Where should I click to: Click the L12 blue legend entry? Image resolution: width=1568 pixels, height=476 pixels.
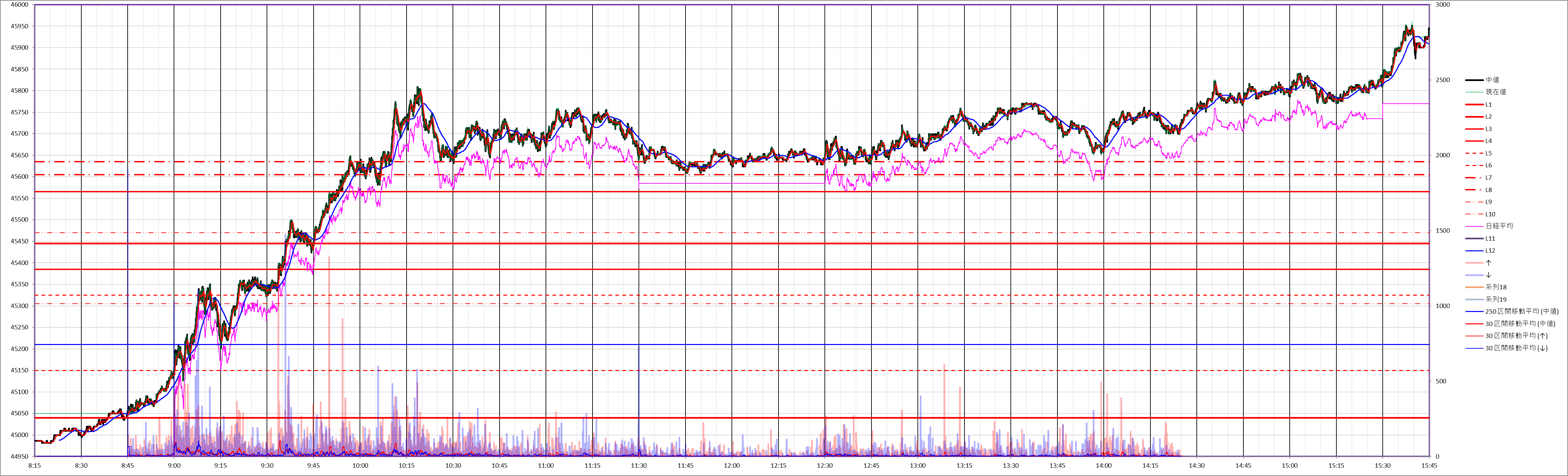pyautogui.click(x=1489, y=251)
